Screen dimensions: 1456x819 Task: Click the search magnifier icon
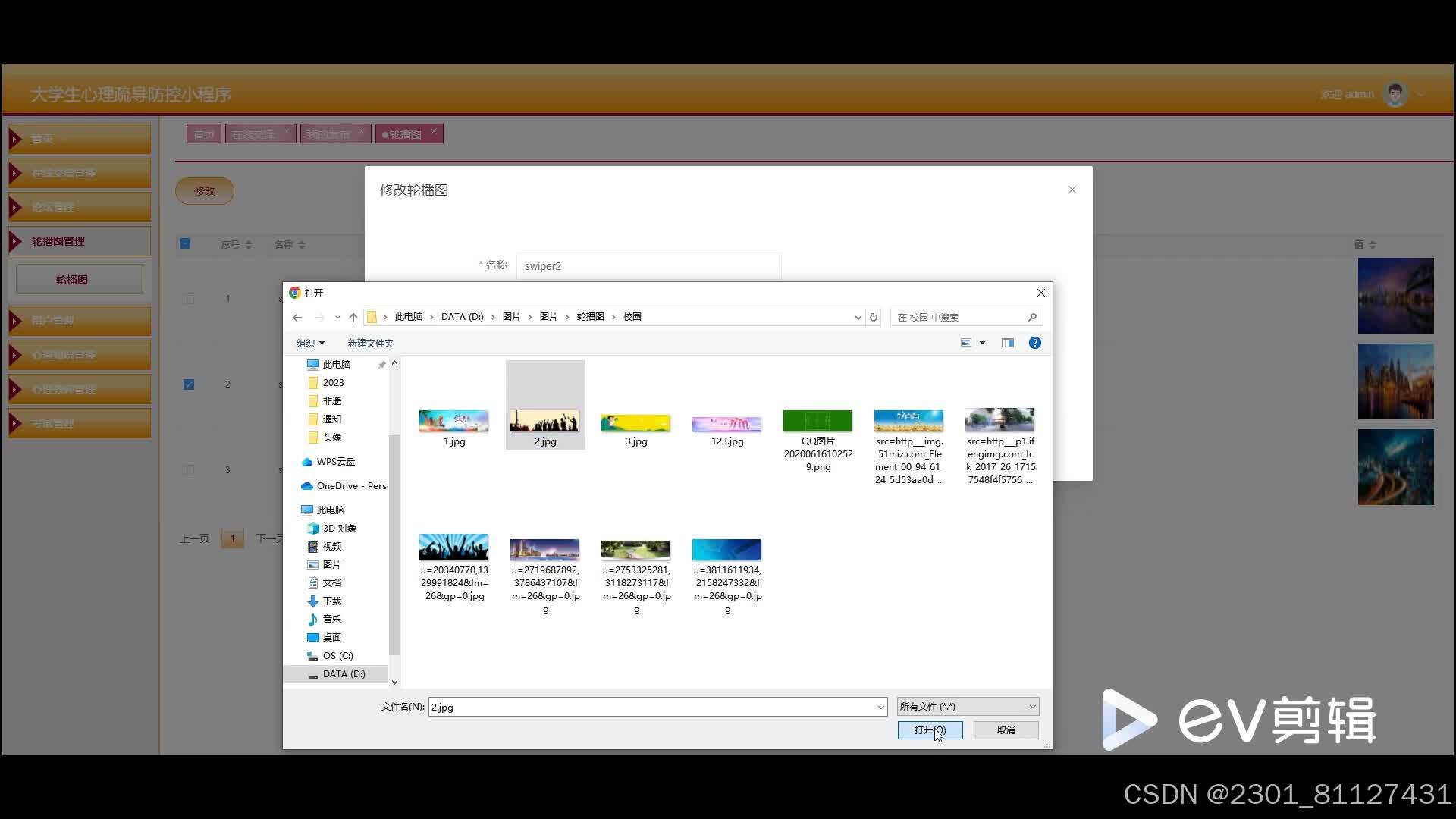point(1032,317)
